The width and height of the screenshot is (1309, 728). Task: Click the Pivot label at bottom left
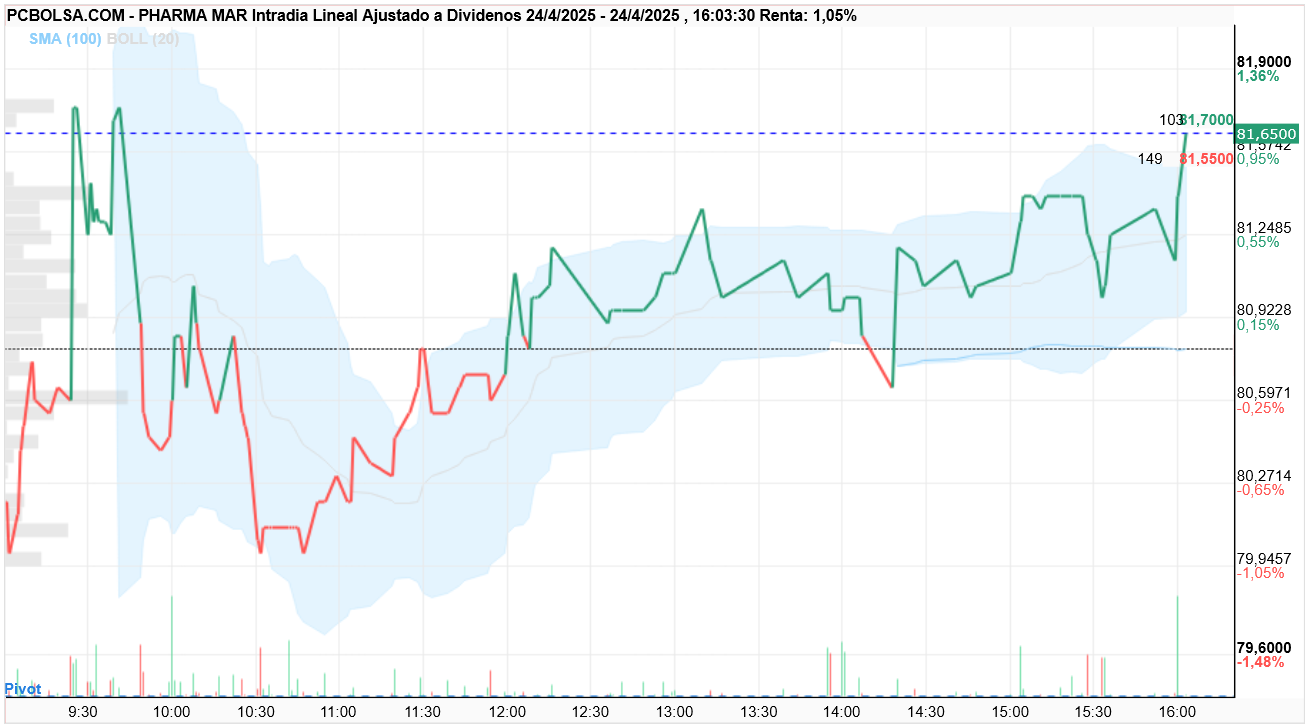pyautogui.click(x=23, y=689)
